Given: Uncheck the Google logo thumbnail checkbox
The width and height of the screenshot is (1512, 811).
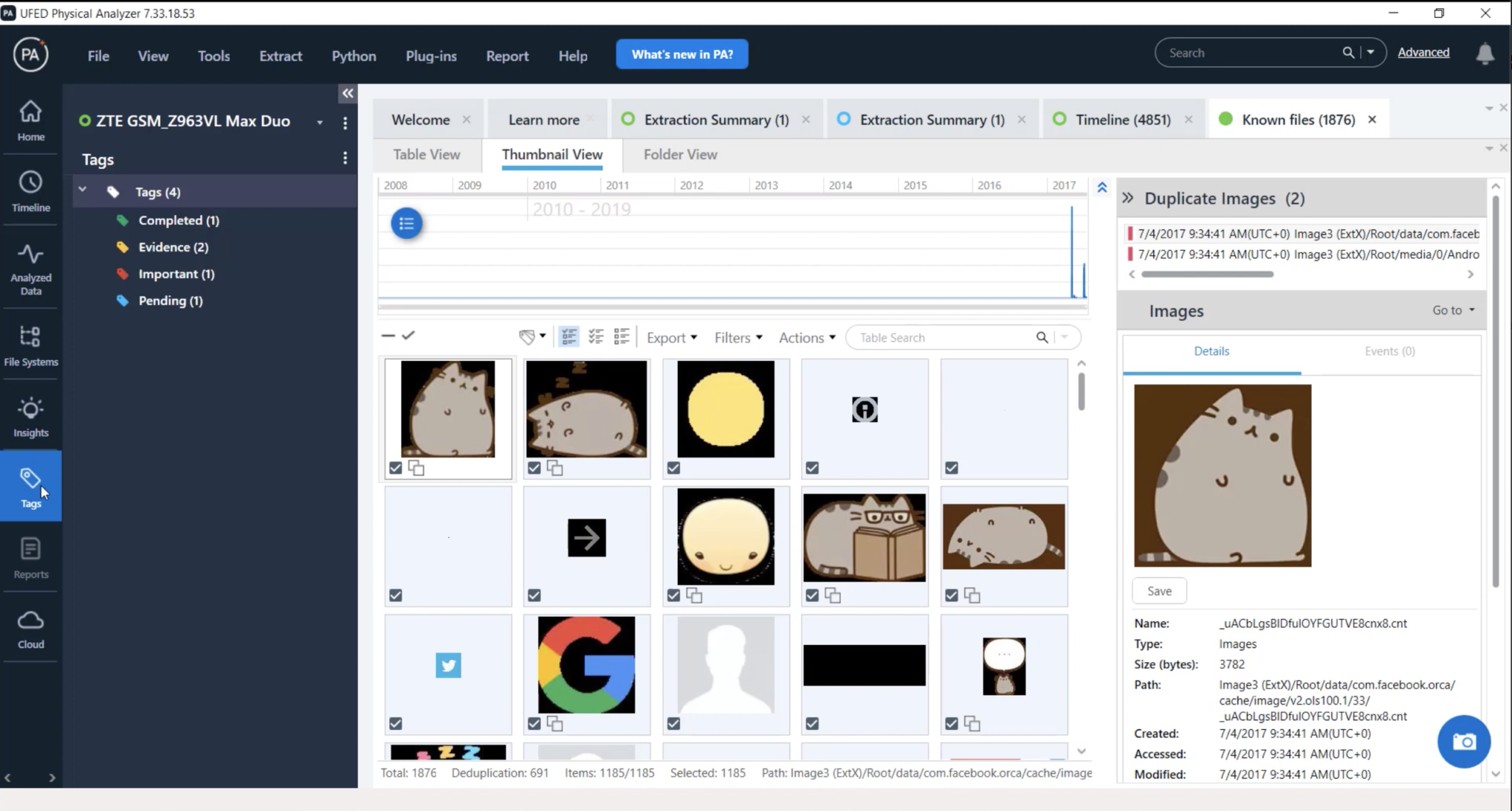Looking at the screenshot, I should coord(535,723).
